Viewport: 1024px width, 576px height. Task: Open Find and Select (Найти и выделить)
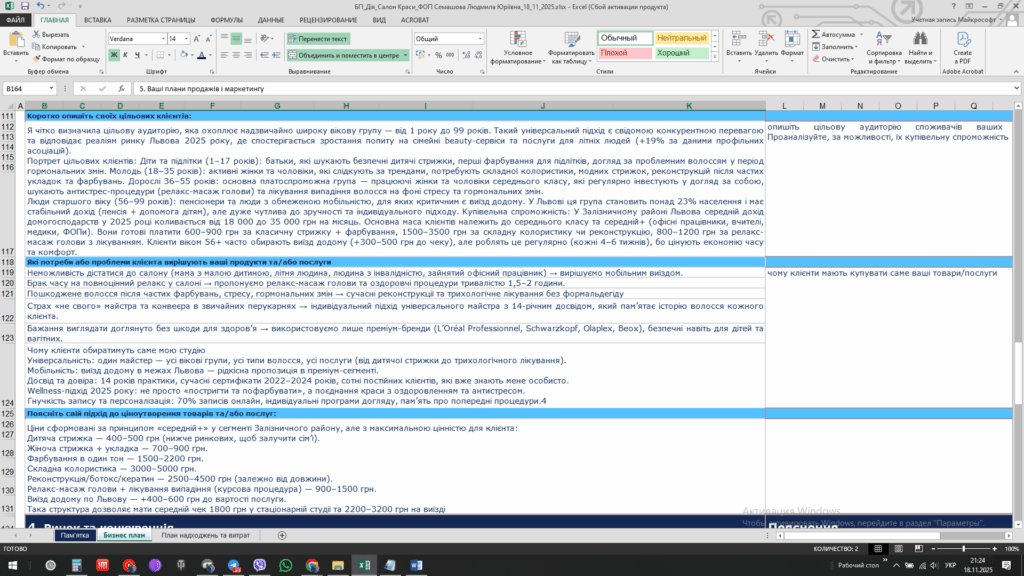click(x=921, y=46)
